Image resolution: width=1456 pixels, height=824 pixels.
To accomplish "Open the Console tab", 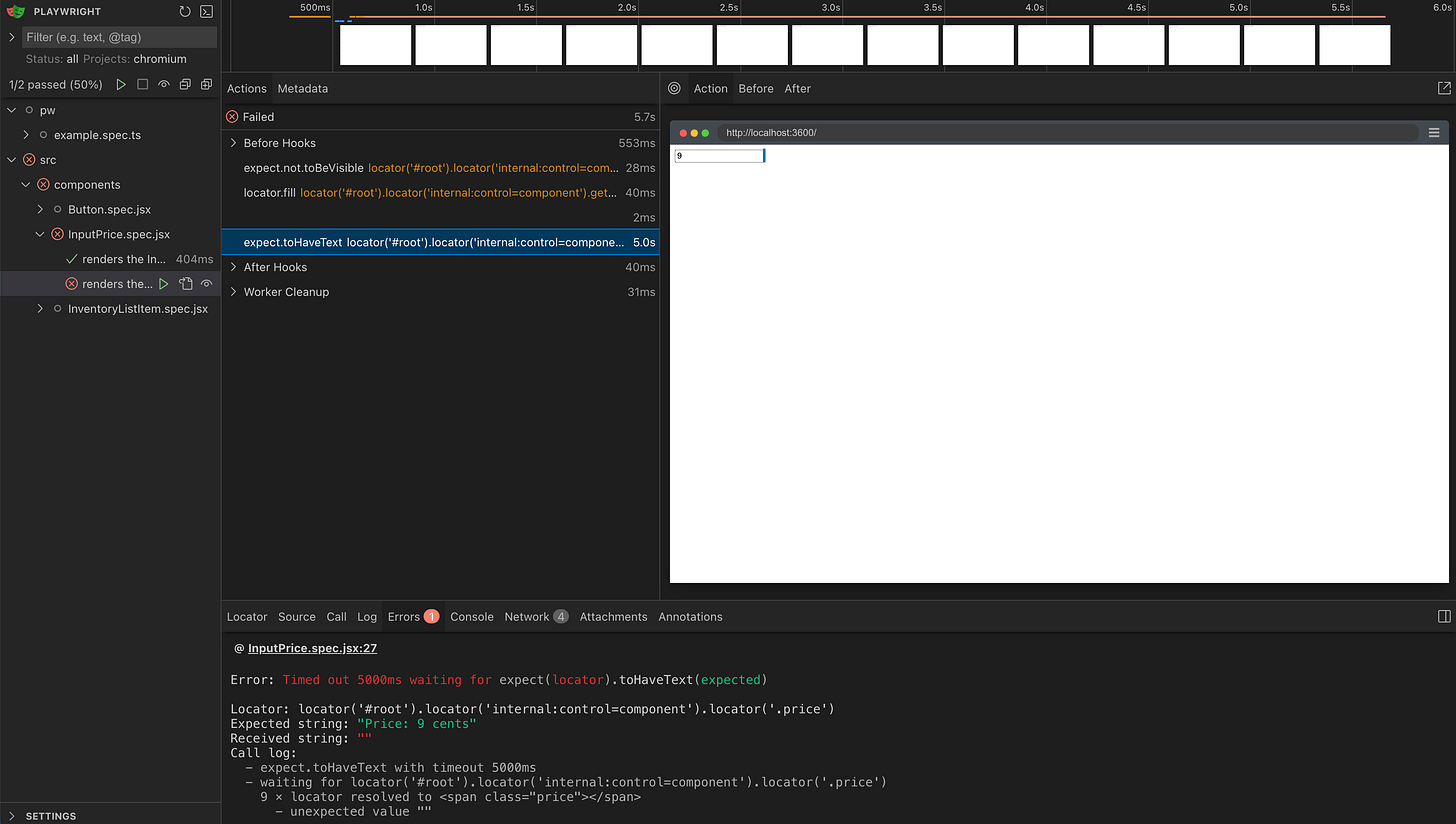I will point(472,616).
